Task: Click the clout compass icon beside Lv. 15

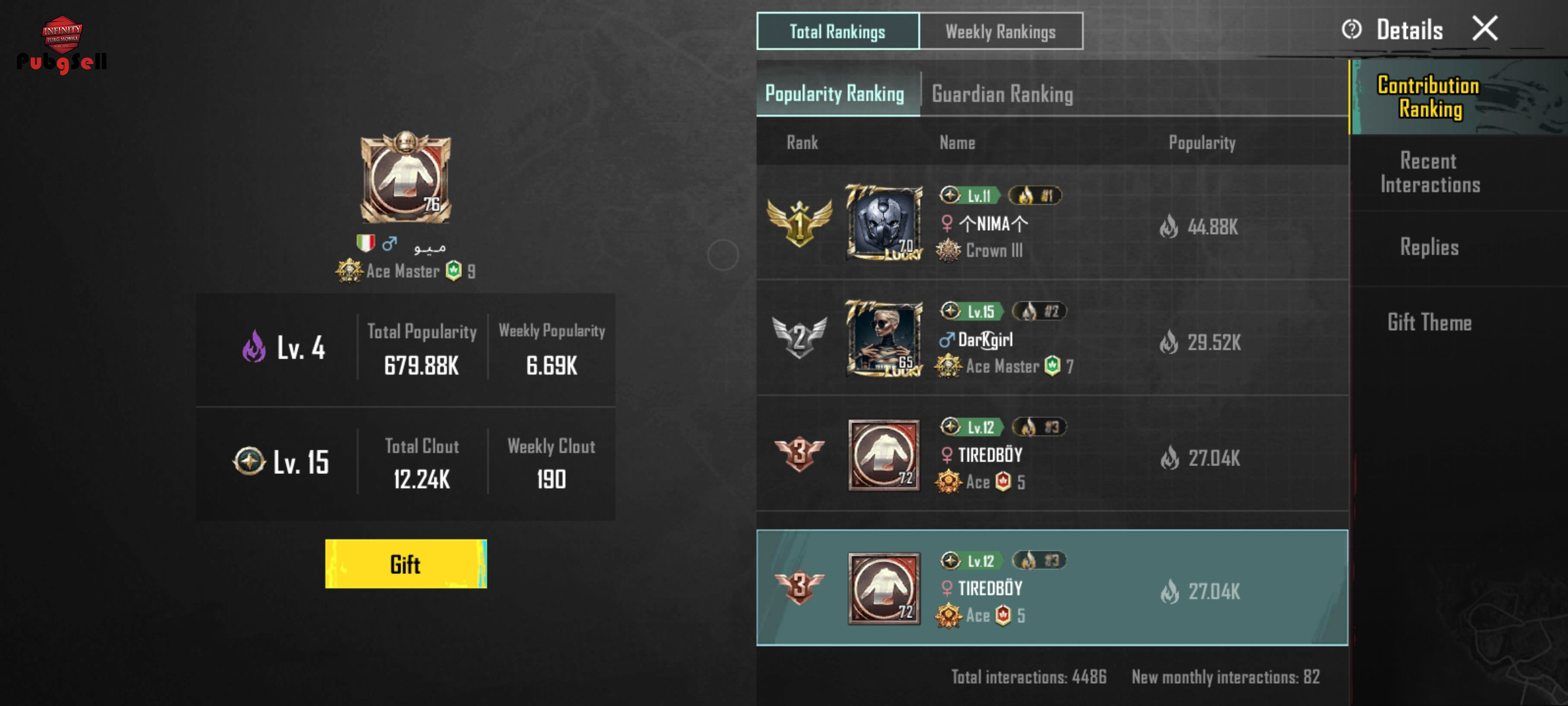Action: pyautogui.click(x=249, y=462)
